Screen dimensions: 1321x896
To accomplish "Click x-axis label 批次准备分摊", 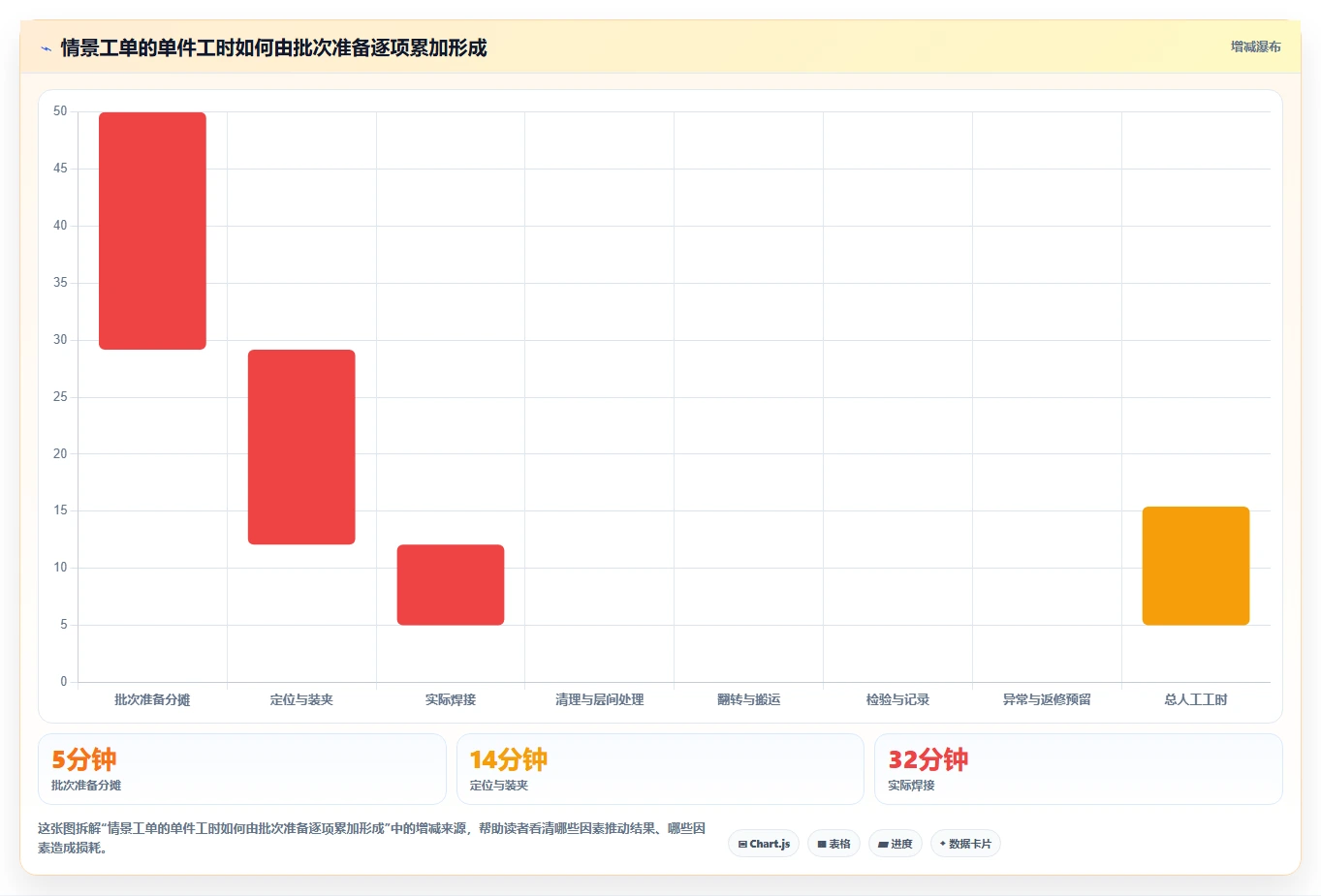I will click(152, 699).
